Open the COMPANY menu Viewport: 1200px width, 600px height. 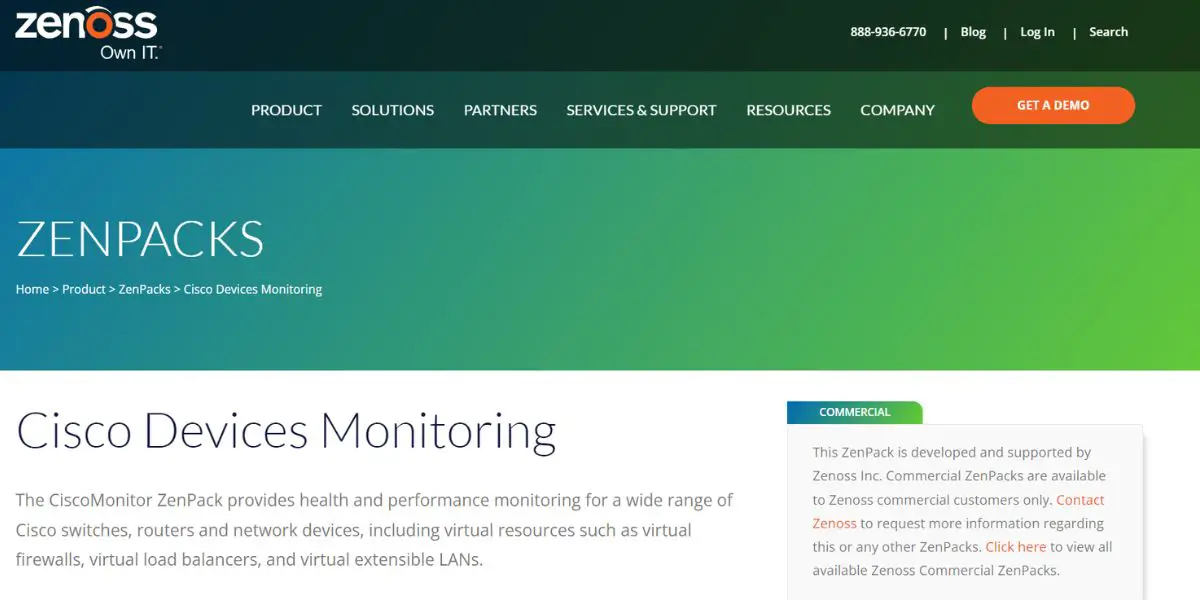click(x=897, y=110)
